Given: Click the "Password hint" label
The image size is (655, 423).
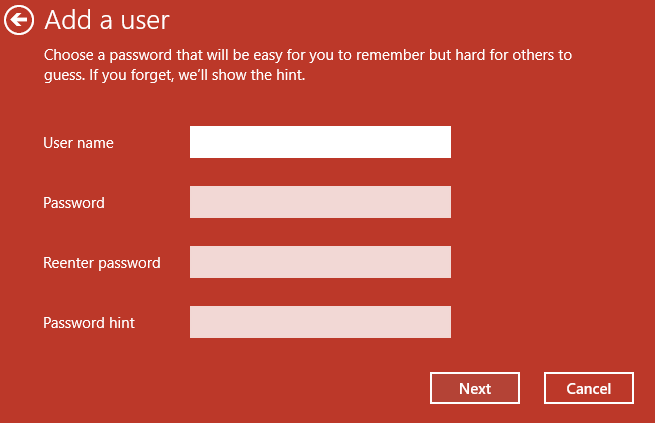Looking at the screenshot, I should pos(89,323).
